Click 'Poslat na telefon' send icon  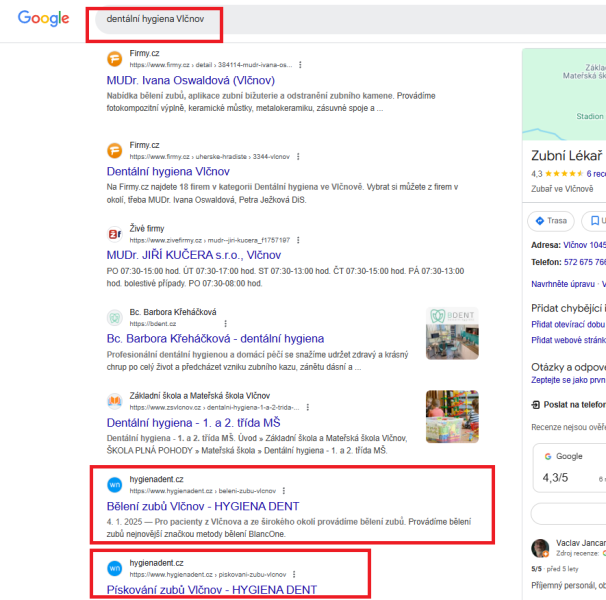click(x=536, y=405)
